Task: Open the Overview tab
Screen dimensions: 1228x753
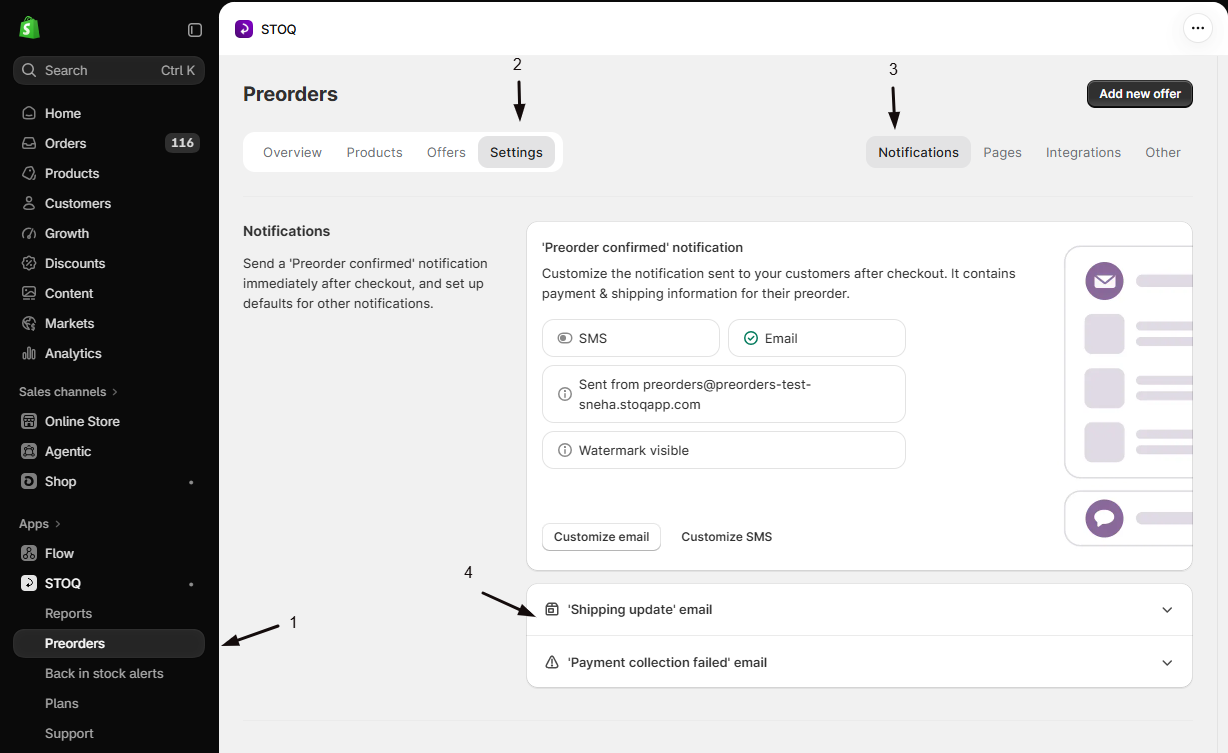Action: pyautogui.click(x=292, y=152)
